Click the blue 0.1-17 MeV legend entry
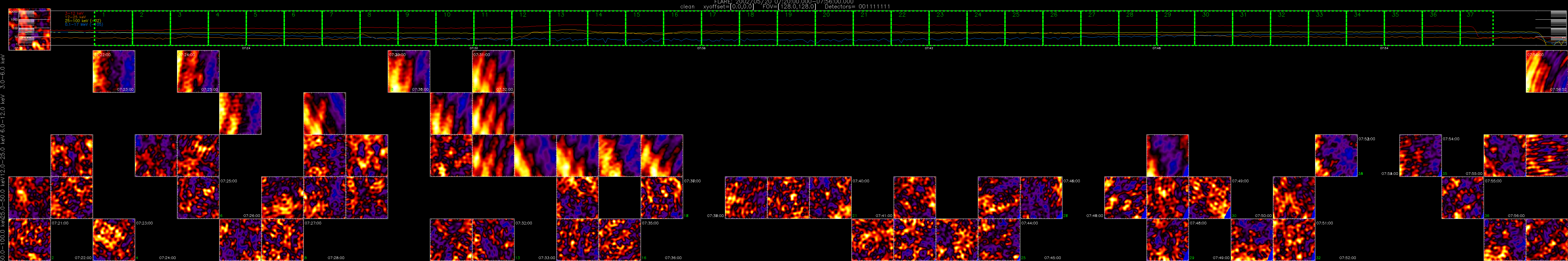Viewport: 1568px width, 261px height. (x=84, y=24)
